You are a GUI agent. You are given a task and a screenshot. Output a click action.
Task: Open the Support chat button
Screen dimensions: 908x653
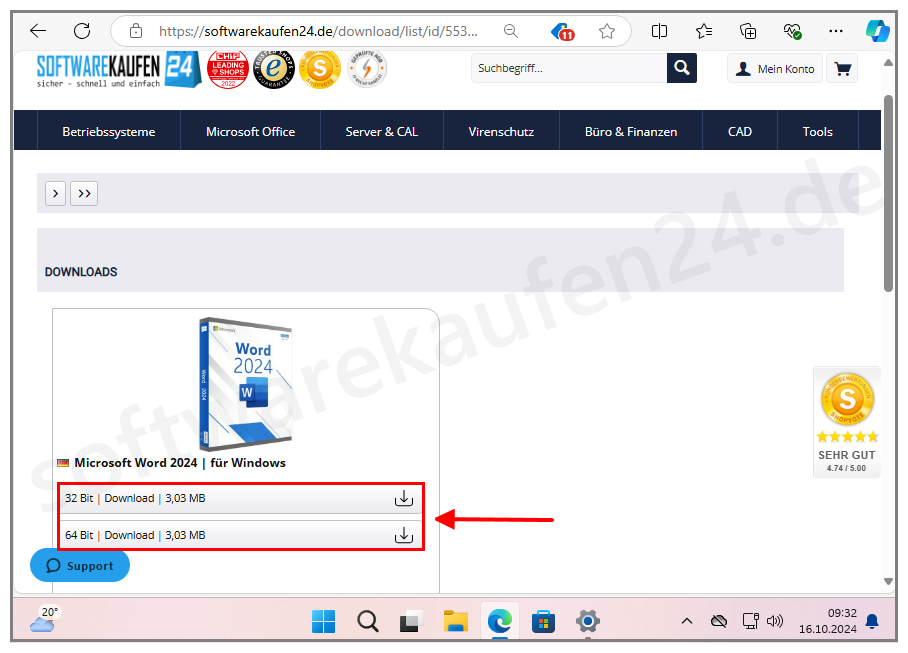coord(80,565)
